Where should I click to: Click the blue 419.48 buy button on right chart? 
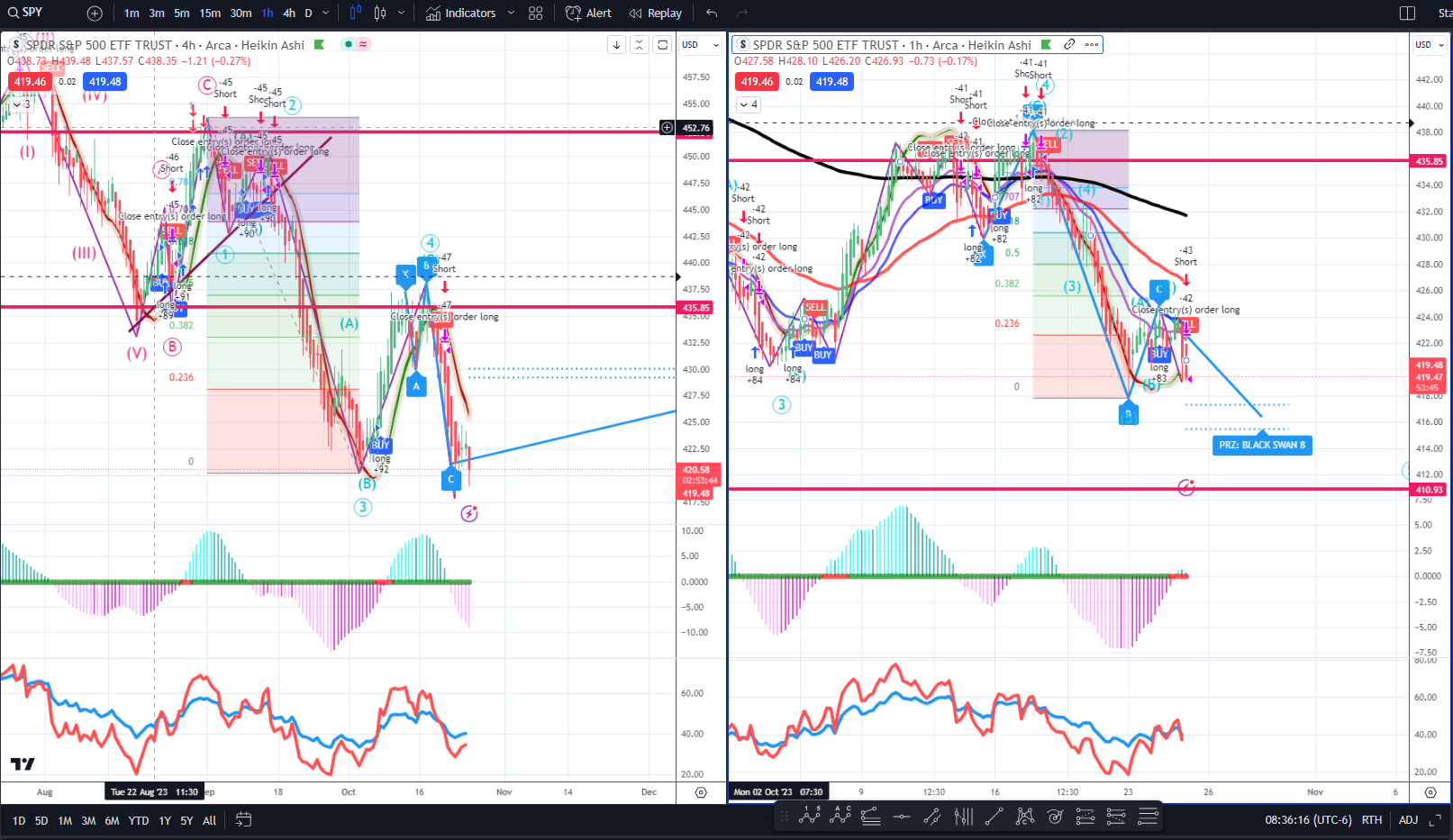831,82
